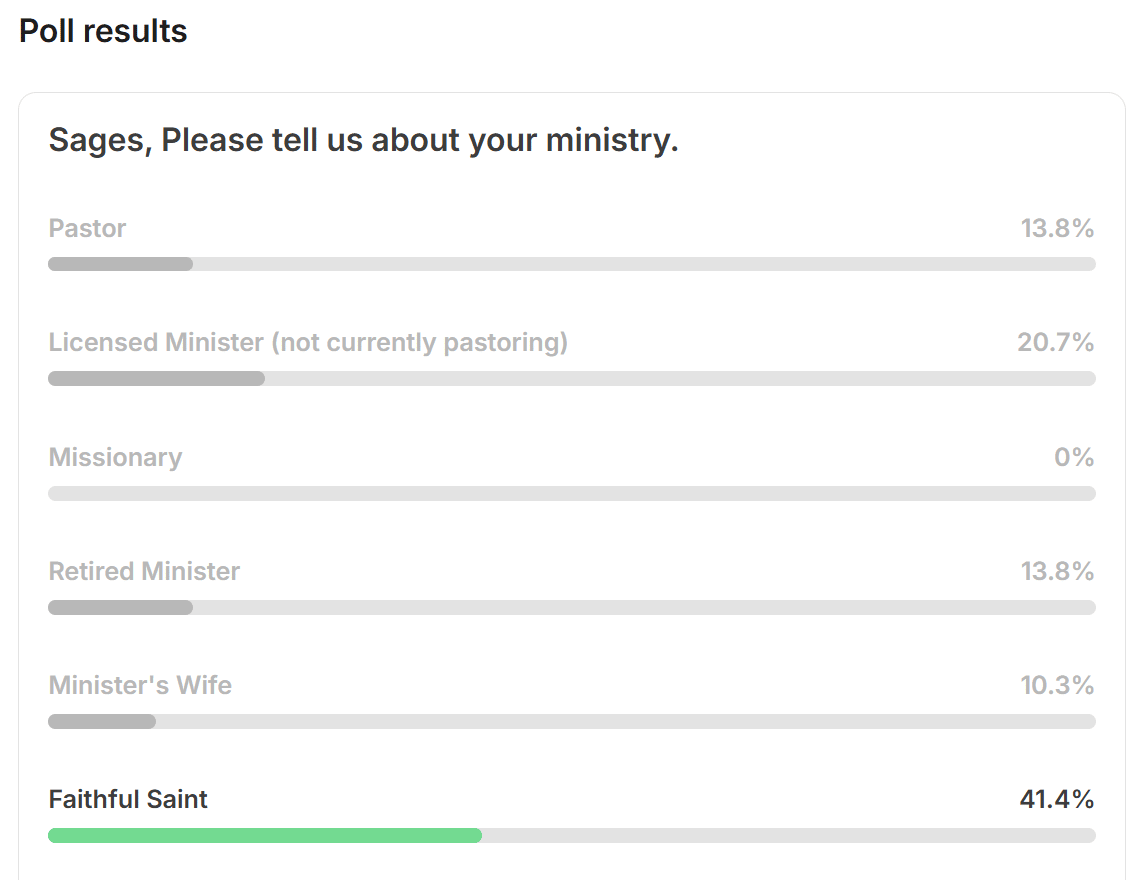The image size is (1138, 880).
Task: Click the Poll results heading
Action: pyautogui.click(x=103, y=31)
